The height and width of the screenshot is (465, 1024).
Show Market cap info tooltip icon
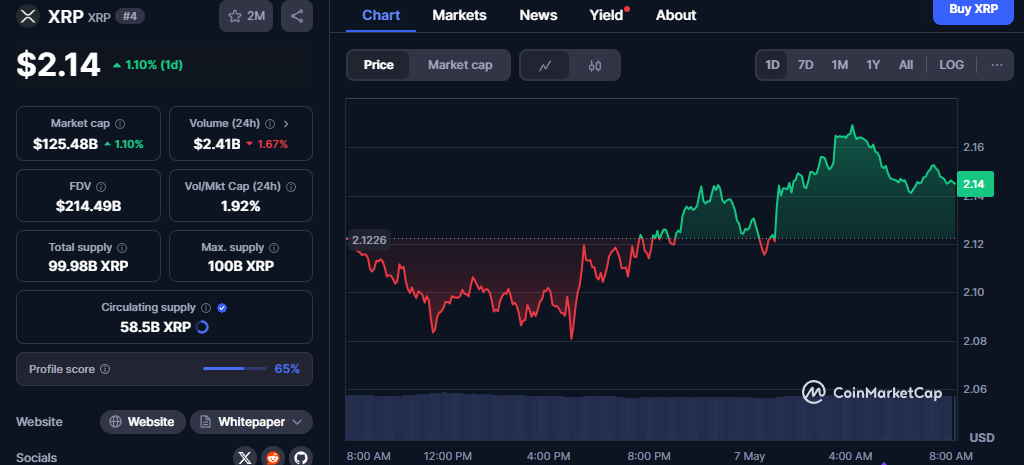click(120, 123)
